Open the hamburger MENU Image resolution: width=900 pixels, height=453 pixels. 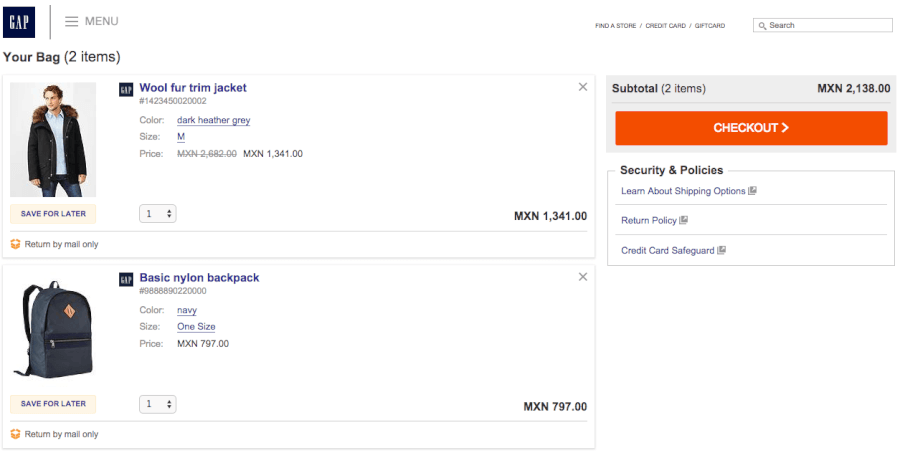(x=91, y=21)
